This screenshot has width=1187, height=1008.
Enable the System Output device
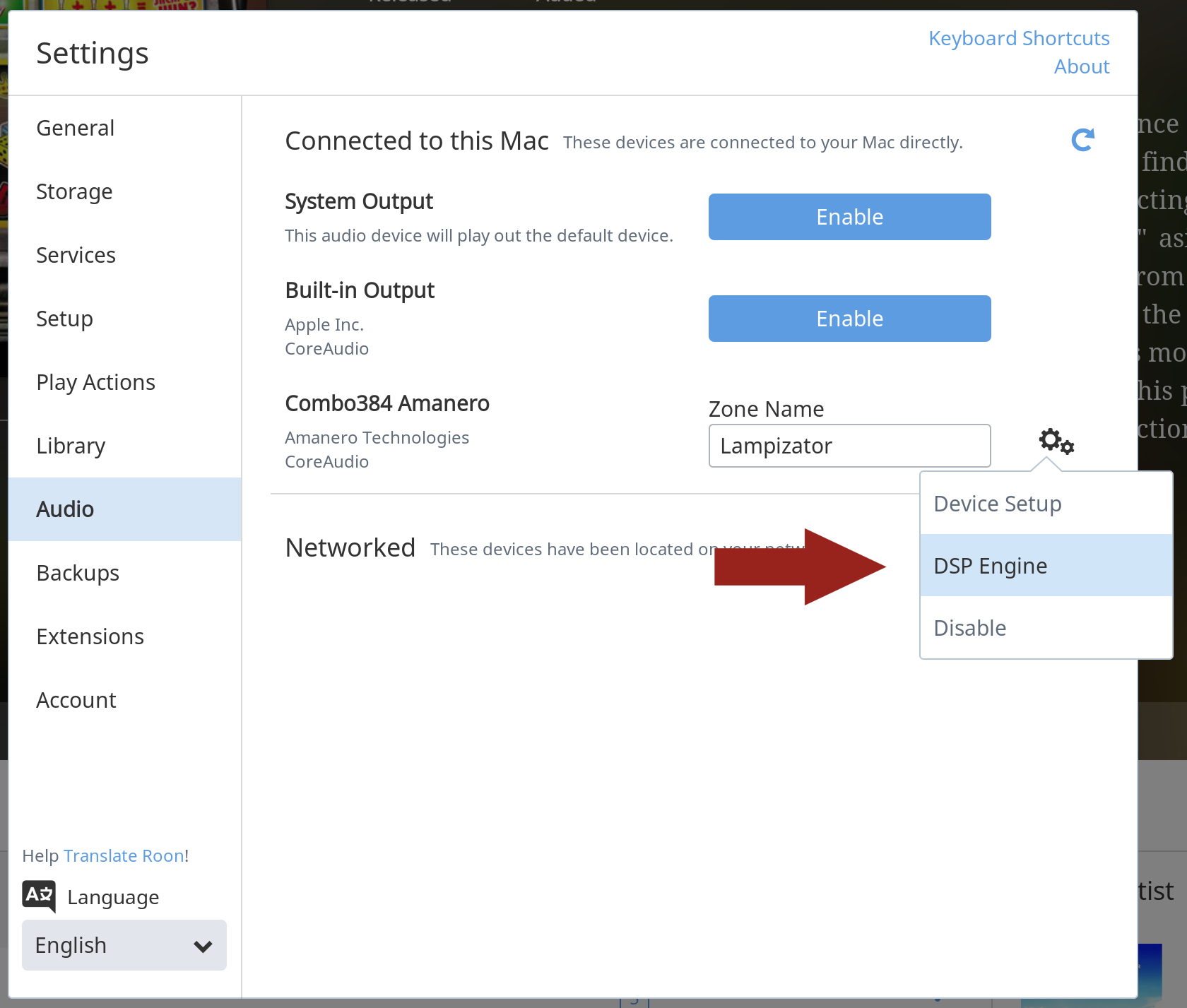849,217
